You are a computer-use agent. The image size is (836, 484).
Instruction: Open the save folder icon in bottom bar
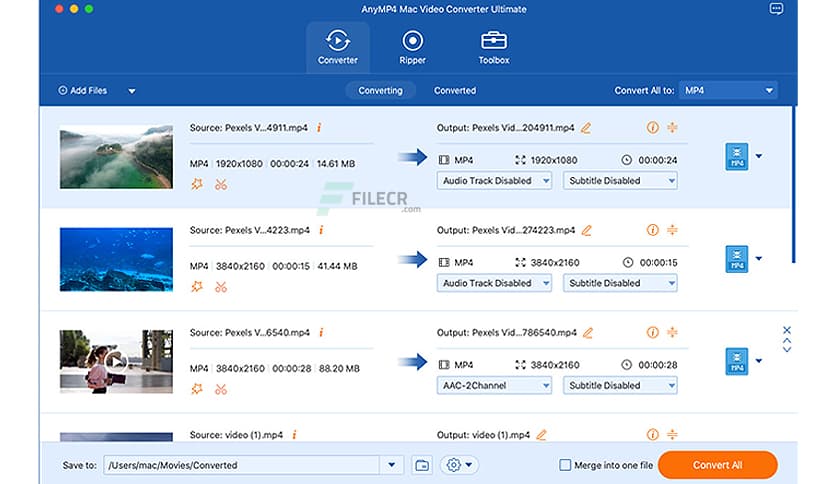click(x=422, y=465)
